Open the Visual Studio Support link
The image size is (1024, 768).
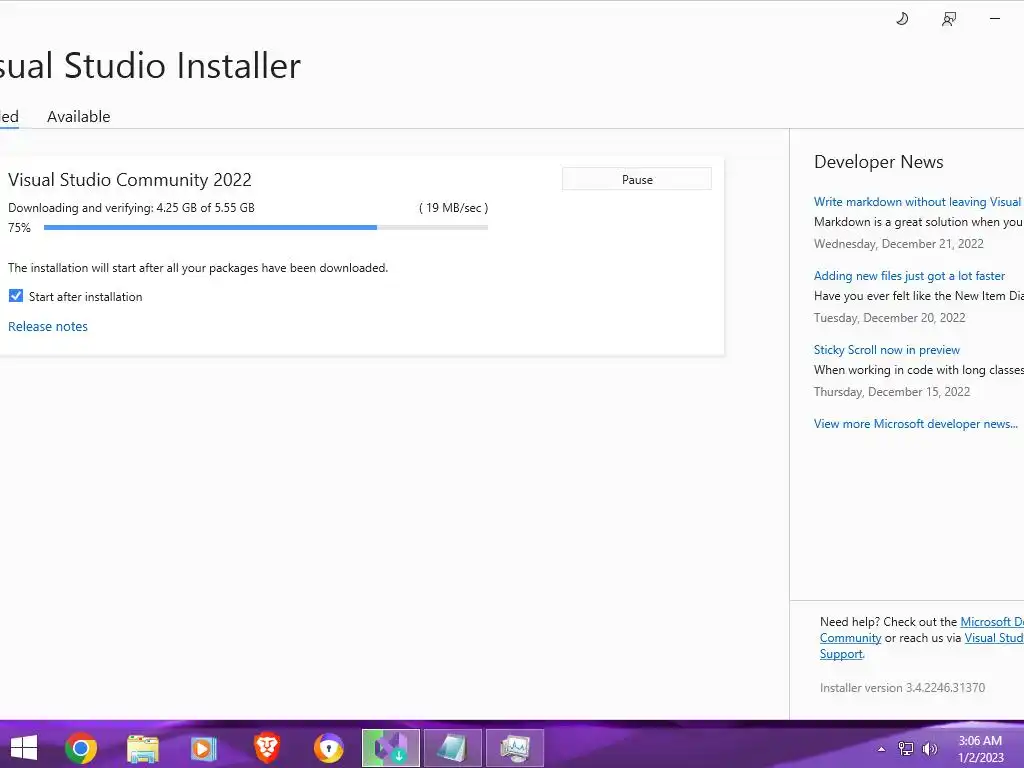[x=993, y=638]
